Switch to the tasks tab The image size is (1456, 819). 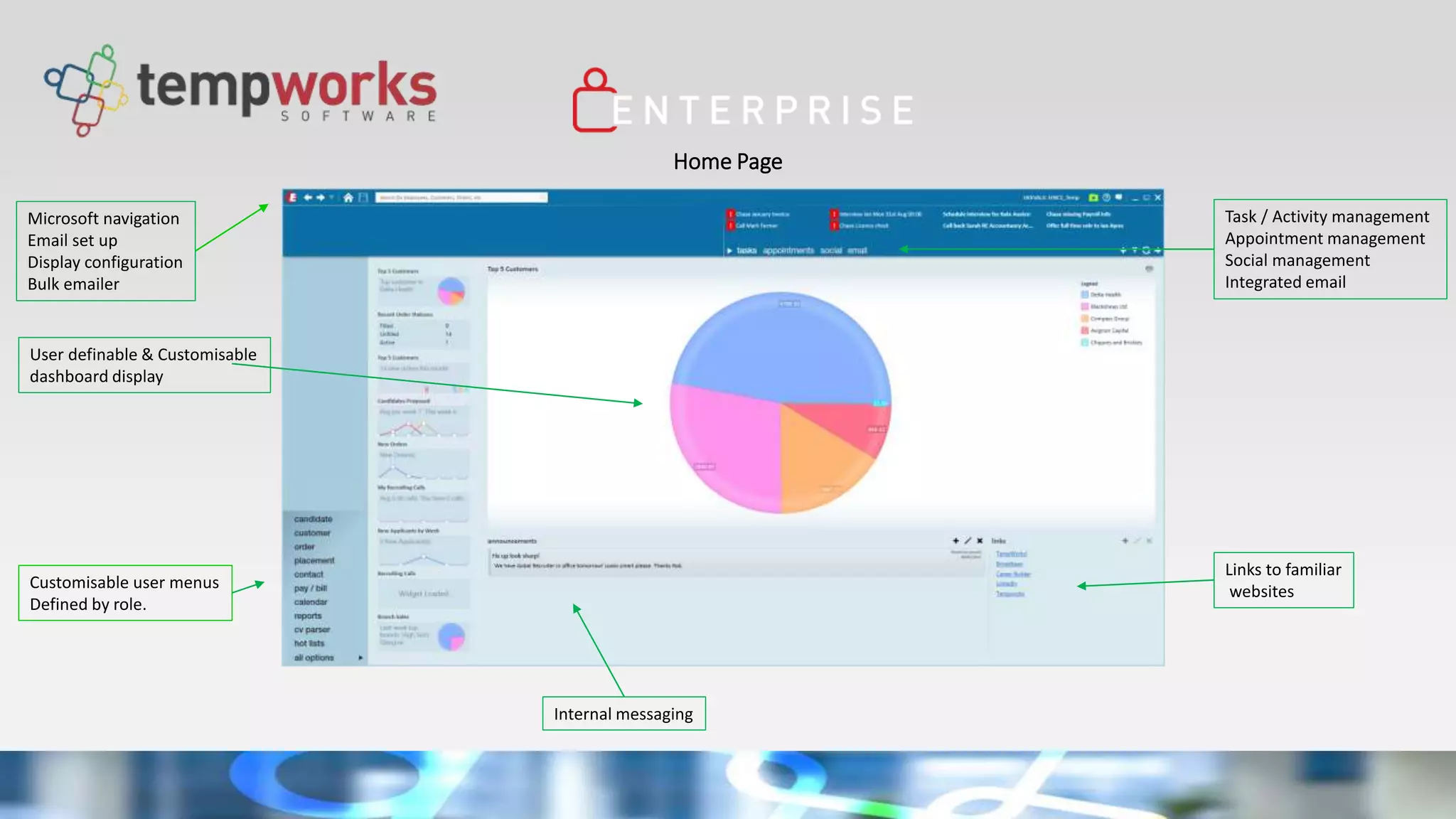tap(746, 250)
